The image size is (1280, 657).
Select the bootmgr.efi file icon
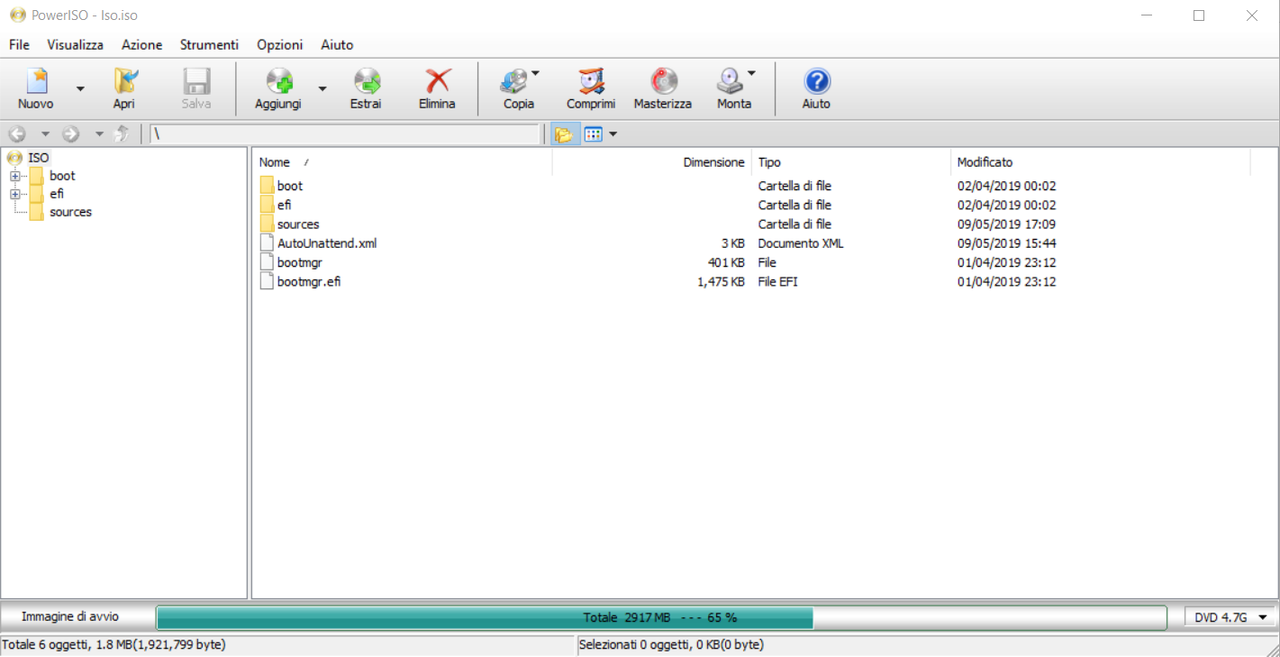pos(267,281)
